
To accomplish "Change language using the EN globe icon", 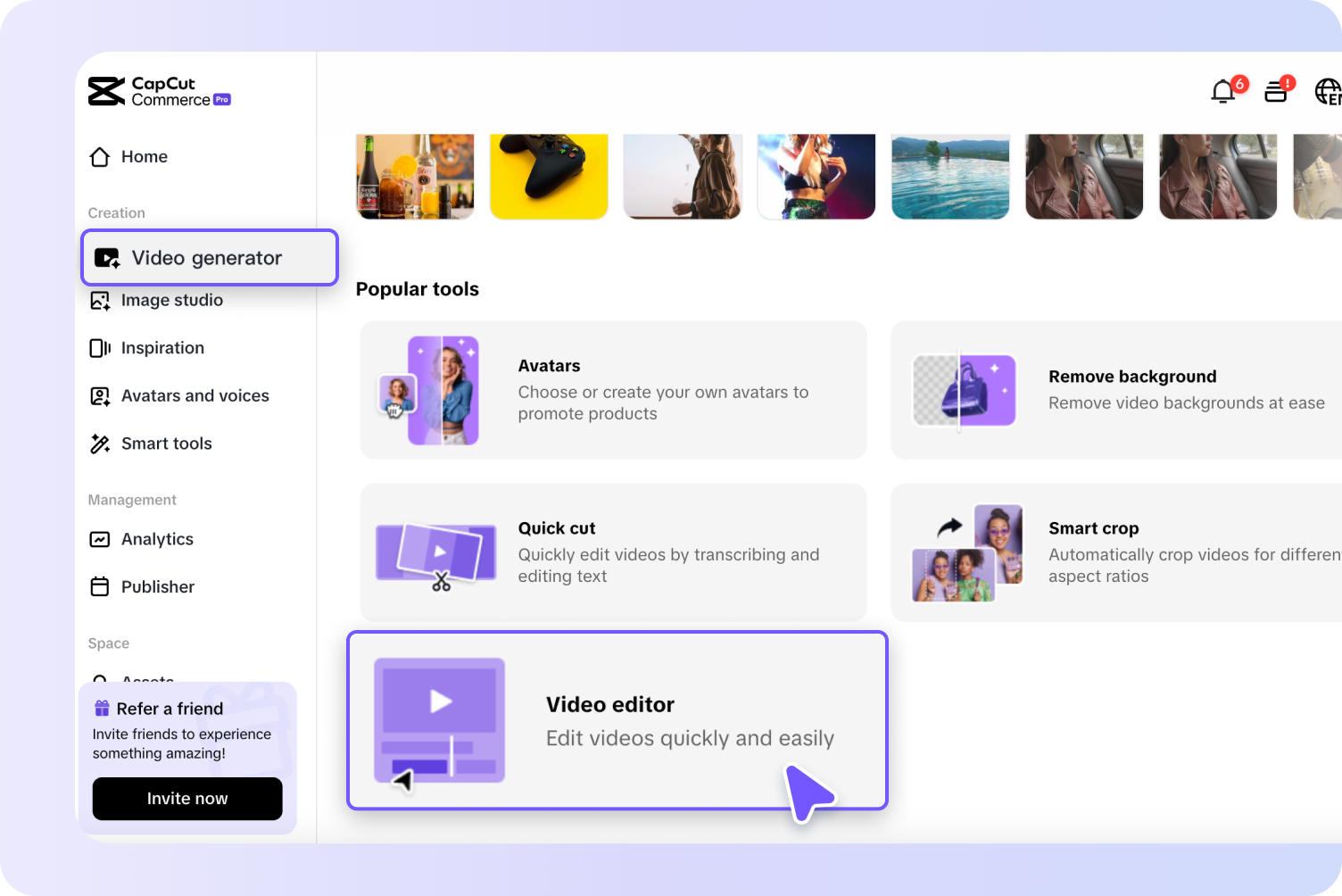I will [x=1327, y=92].
